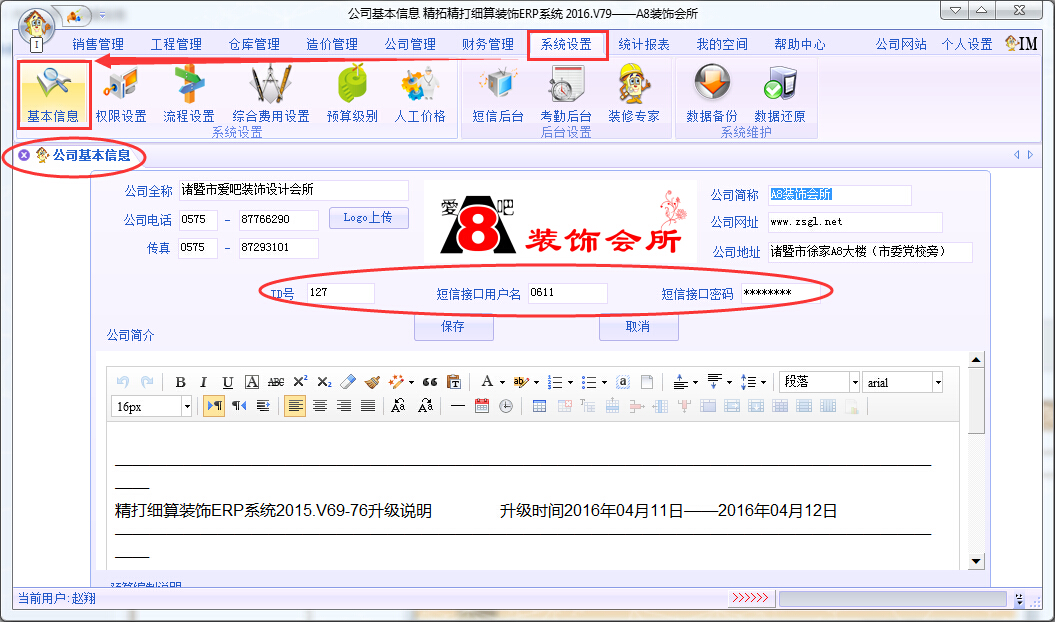1055x622 pixels.
Task: Click the 流程设置 workflow settings icon
Action: (x=188, y=93)
